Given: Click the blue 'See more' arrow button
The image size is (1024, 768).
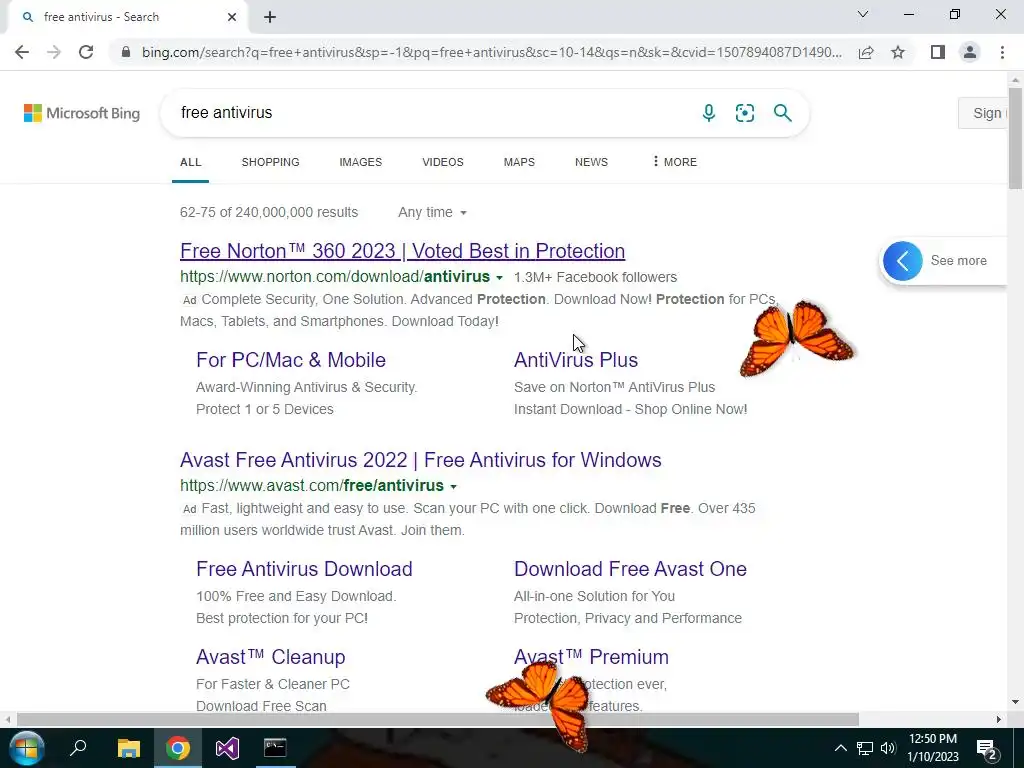Looking at the screenshot, I should 903,261.
